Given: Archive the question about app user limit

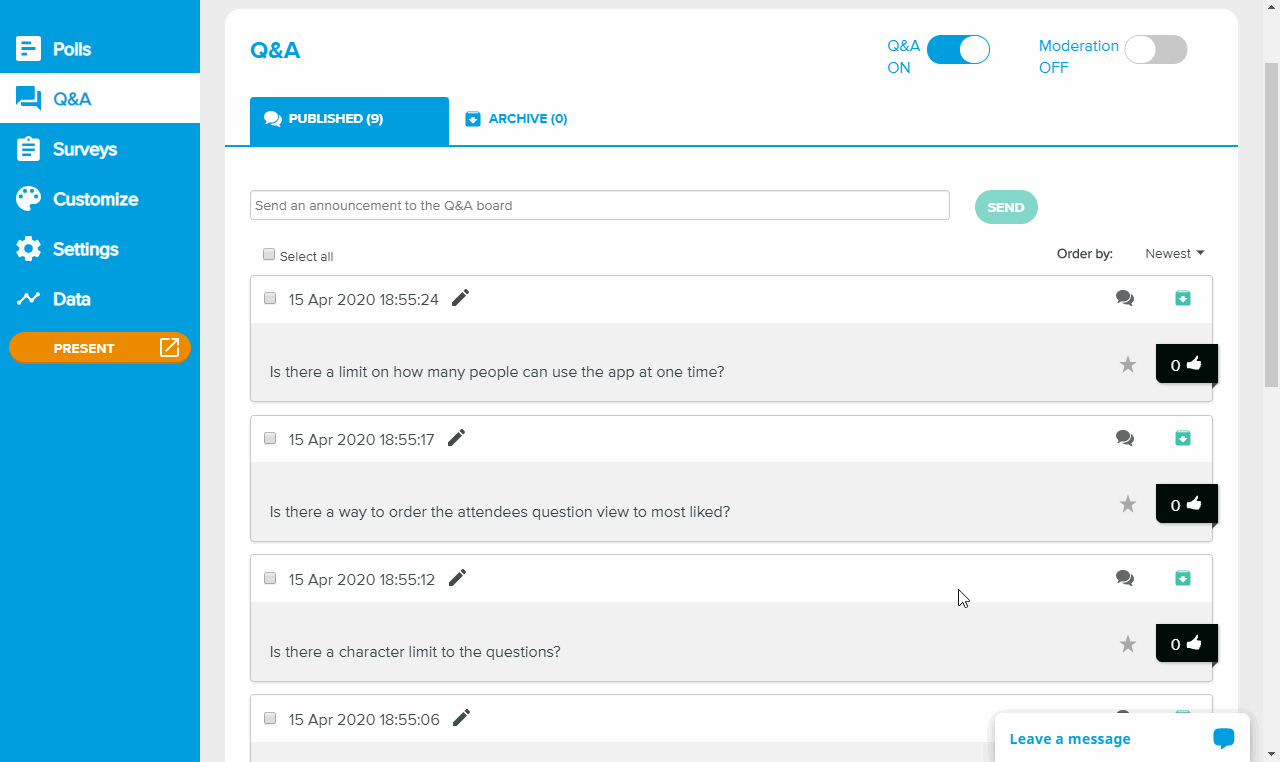Looking at the screenshot, I should (x=1183, y=298).
